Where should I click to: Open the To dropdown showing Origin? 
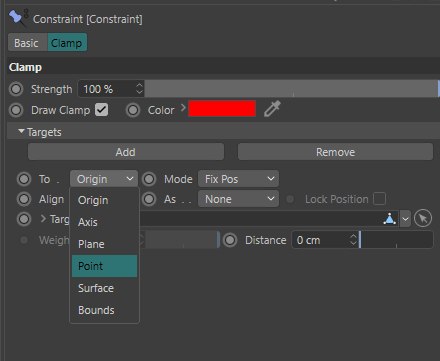click(104, 179)
